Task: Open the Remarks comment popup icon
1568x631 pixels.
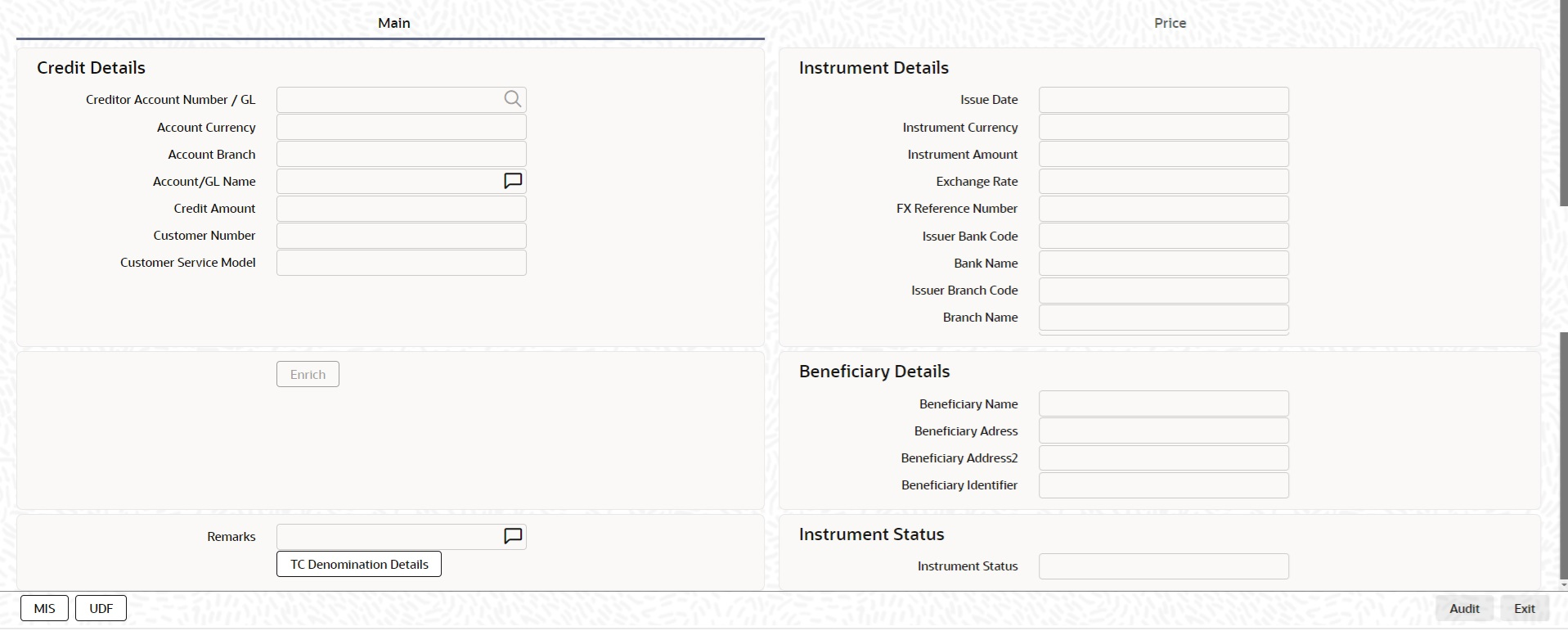Action: [x=513, y=536]
